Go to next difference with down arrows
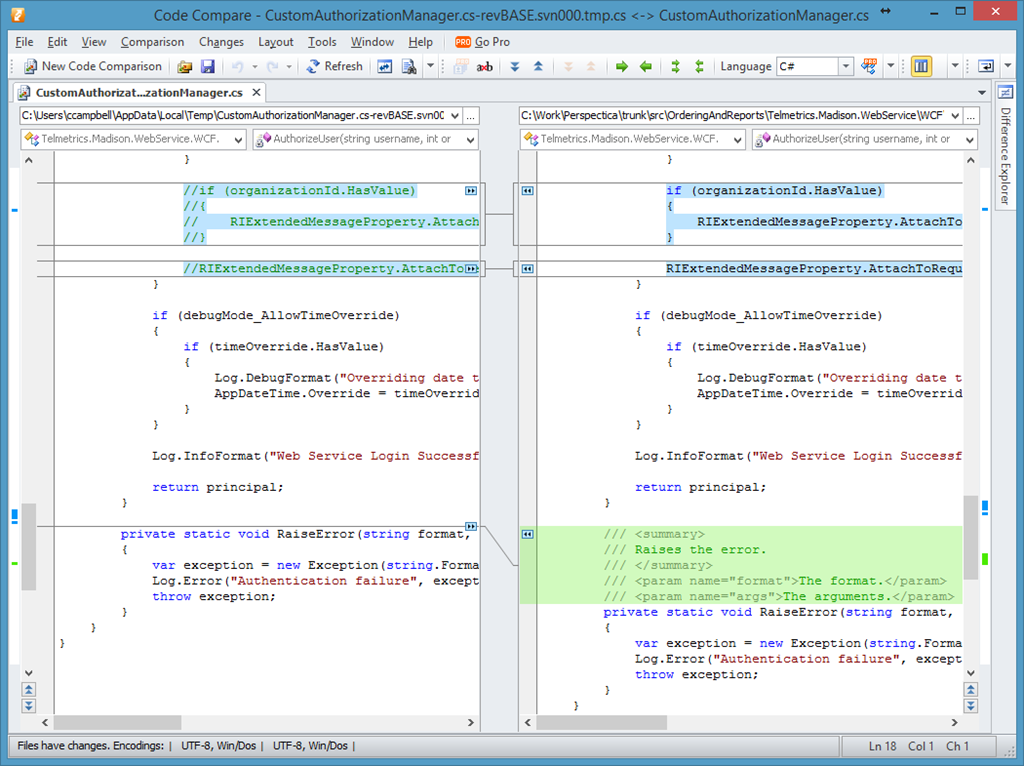 (x=515, y=67)
